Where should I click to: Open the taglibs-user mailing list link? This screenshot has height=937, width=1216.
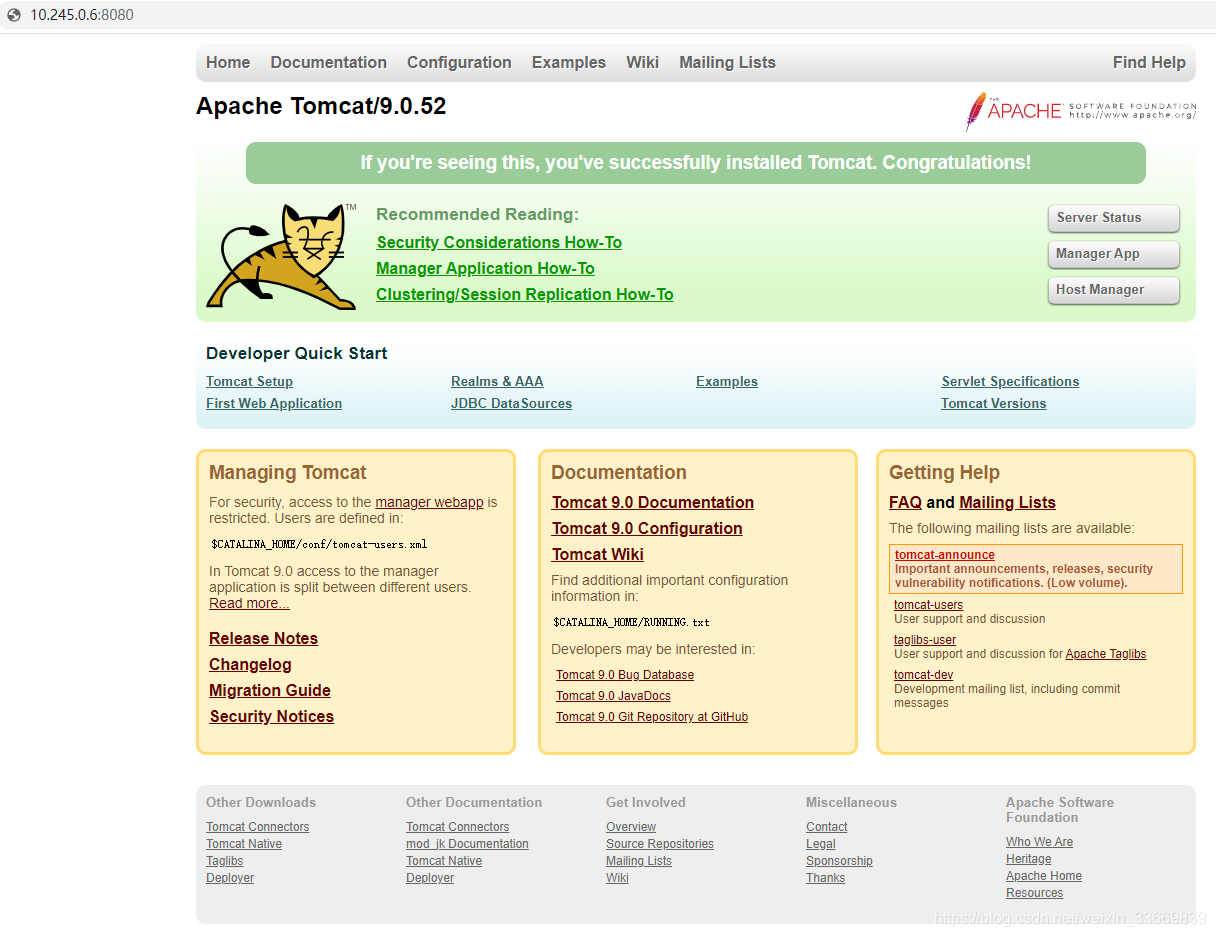point(925,640)
